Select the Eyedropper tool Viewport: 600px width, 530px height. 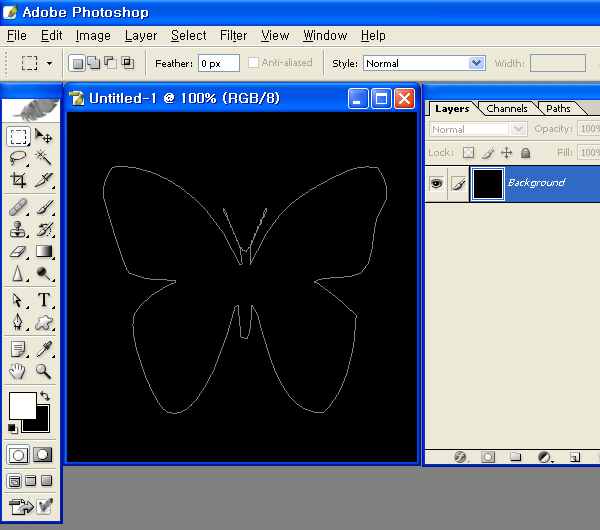(43, 349)
